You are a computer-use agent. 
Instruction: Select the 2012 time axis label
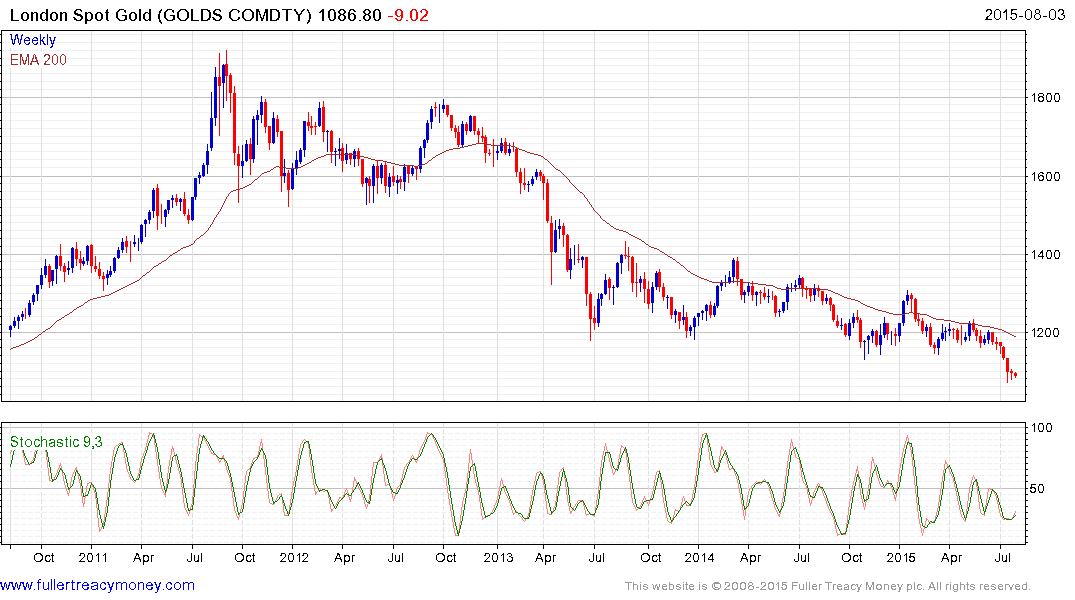pyautogui.click(x=294, y=557)
